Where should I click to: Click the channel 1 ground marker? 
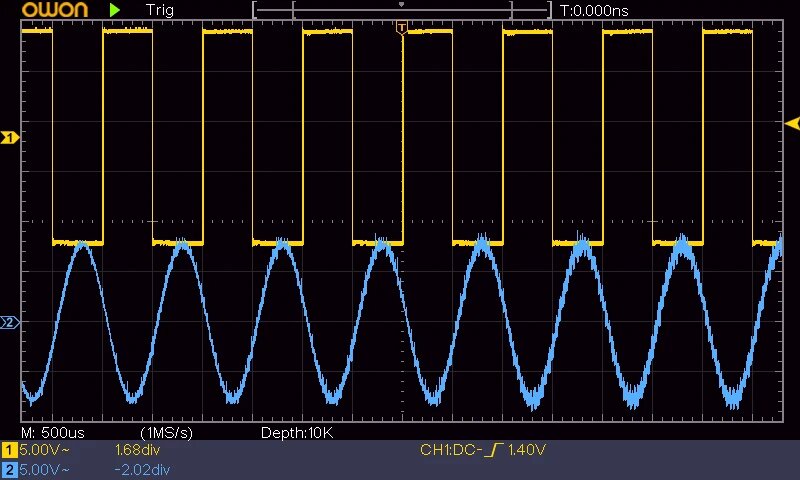tap(9, 137)
